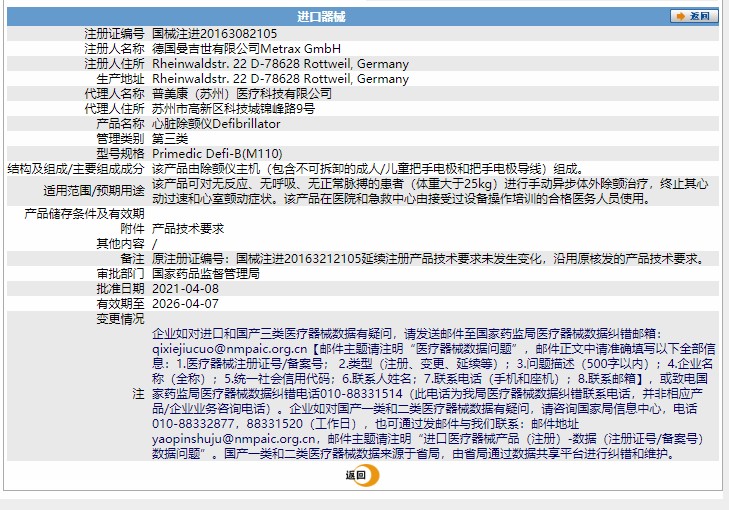Image resolution: width=729 pixels, height=510 pixels.
Task: Click agent name 普美康（苏州）医疗科技有限公司
Action: point(242,93)
